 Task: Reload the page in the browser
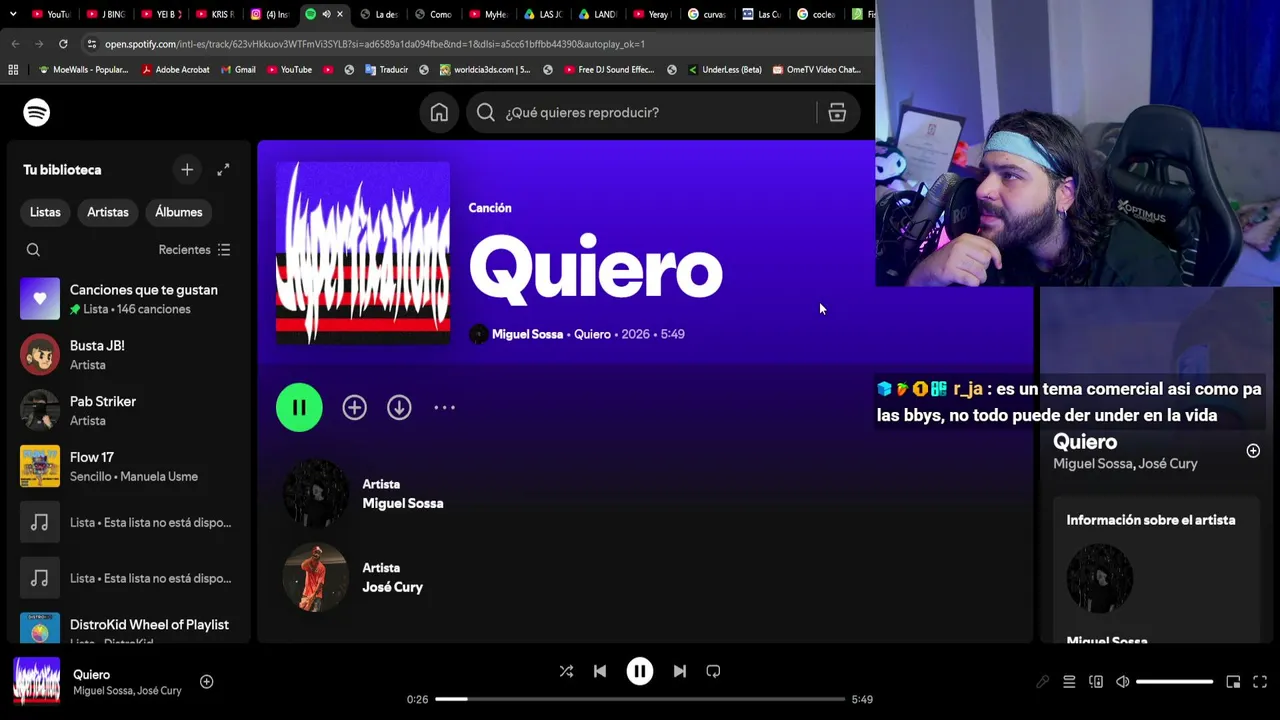click(x=63, y=44)
